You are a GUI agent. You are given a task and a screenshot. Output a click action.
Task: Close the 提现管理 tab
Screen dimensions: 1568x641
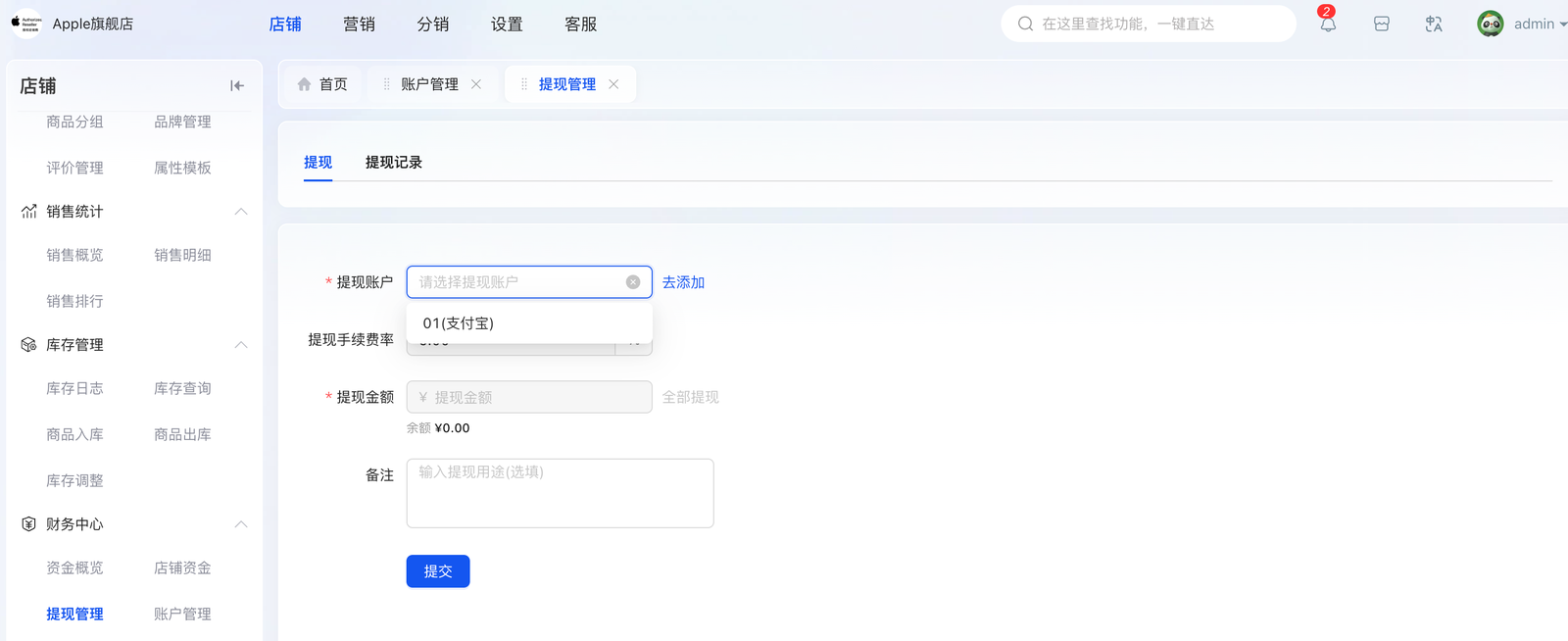click(613, 84)
